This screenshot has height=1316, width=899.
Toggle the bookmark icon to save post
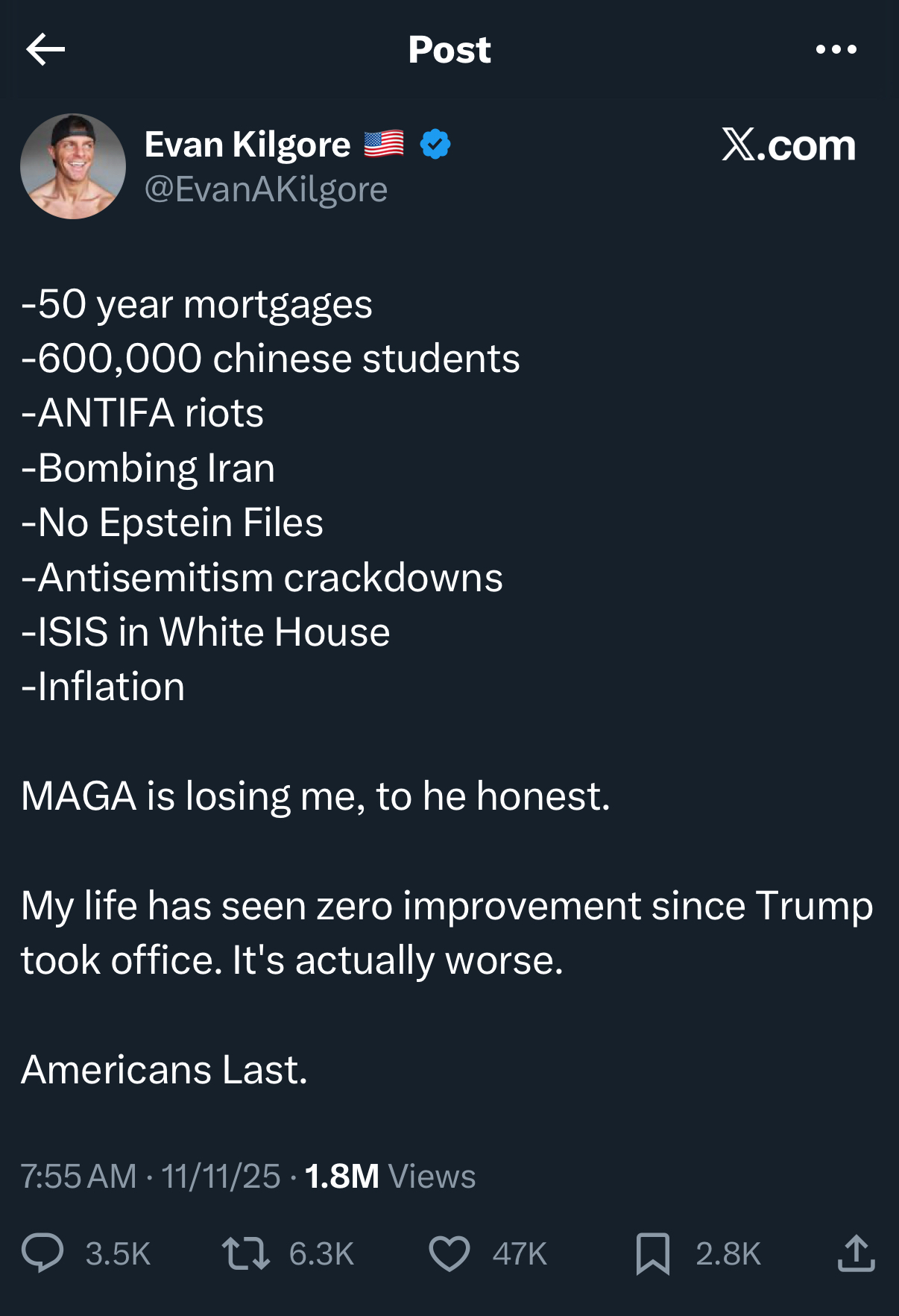pyautogui.click(x=652, y=1253)
